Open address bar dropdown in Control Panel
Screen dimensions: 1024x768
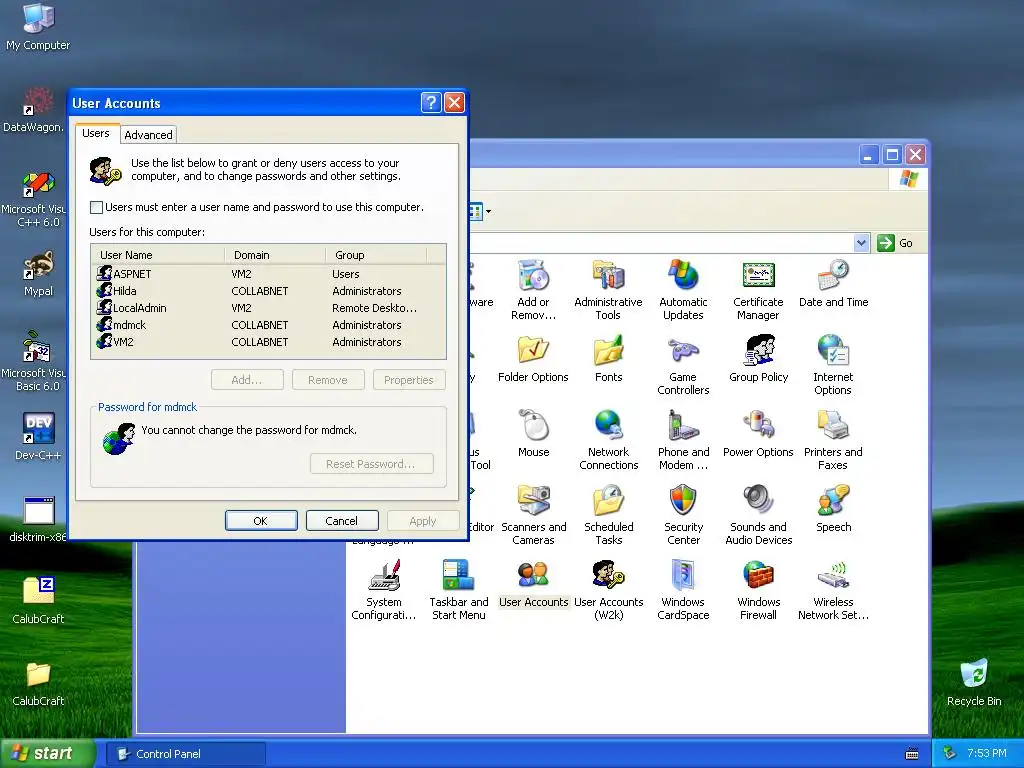point(861,243)
